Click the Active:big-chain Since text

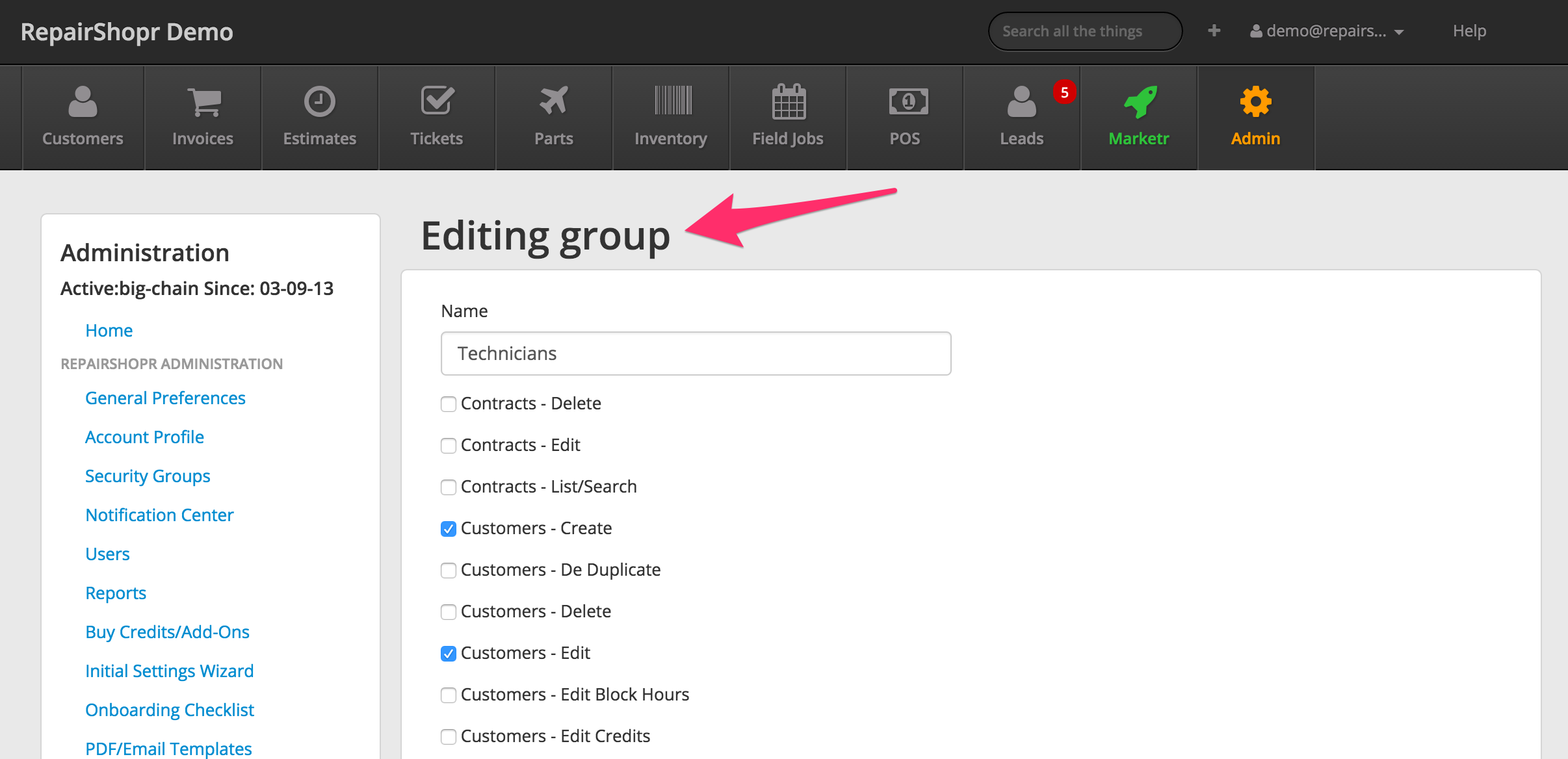click(197, 289)
